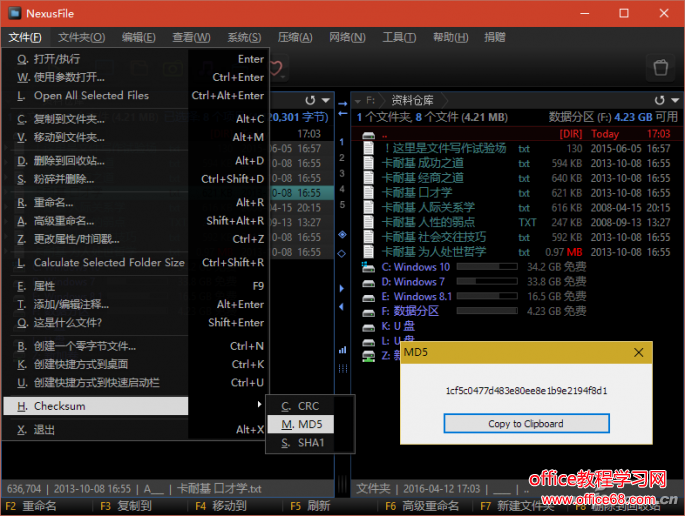Image resolution: width=685 pixels, height=516 pixels.
Task: Choose MD5 in the Checksum submenu
Action: 301,424
